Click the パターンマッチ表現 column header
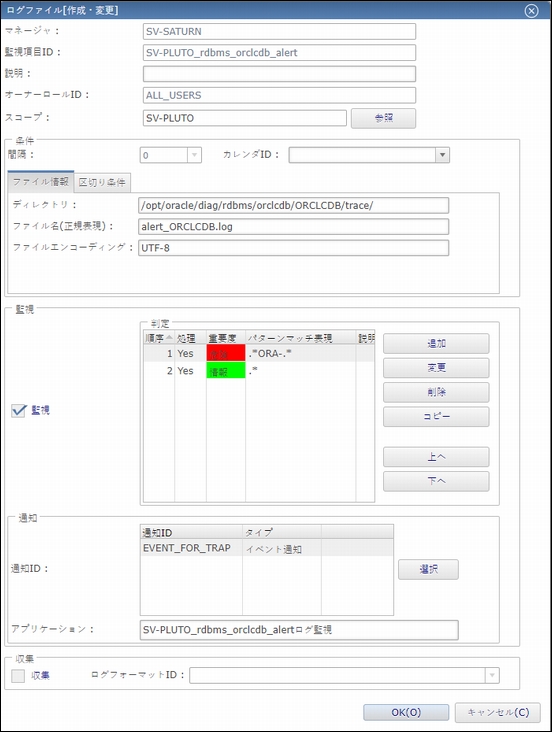Screen dimensions: 552x732 (x=300, y=338)
